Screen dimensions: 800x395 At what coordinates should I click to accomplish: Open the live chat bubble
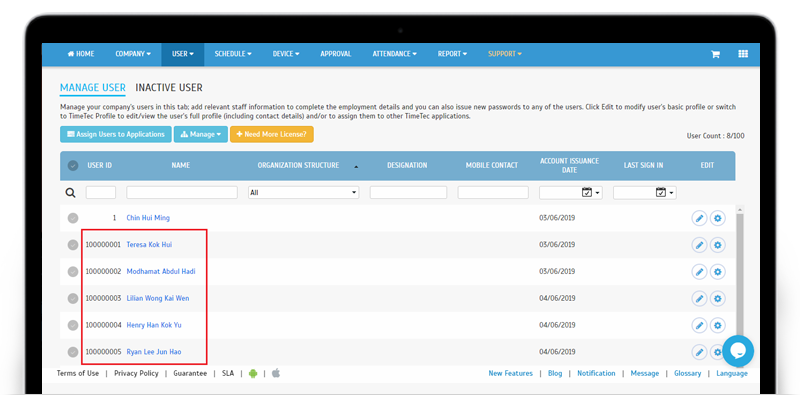click(738, 351)
